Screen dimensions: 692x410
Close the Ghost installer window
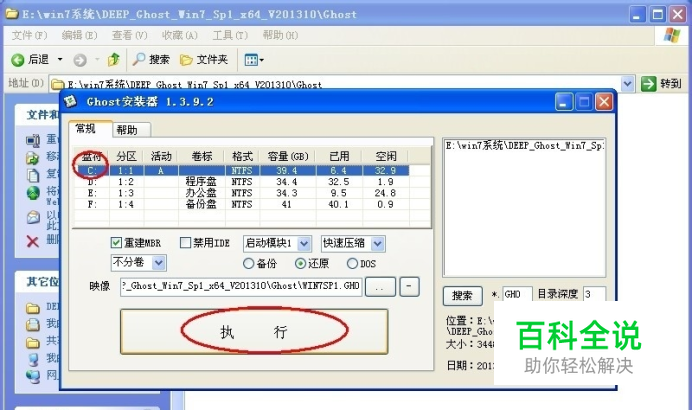click(x=604, y=102)
